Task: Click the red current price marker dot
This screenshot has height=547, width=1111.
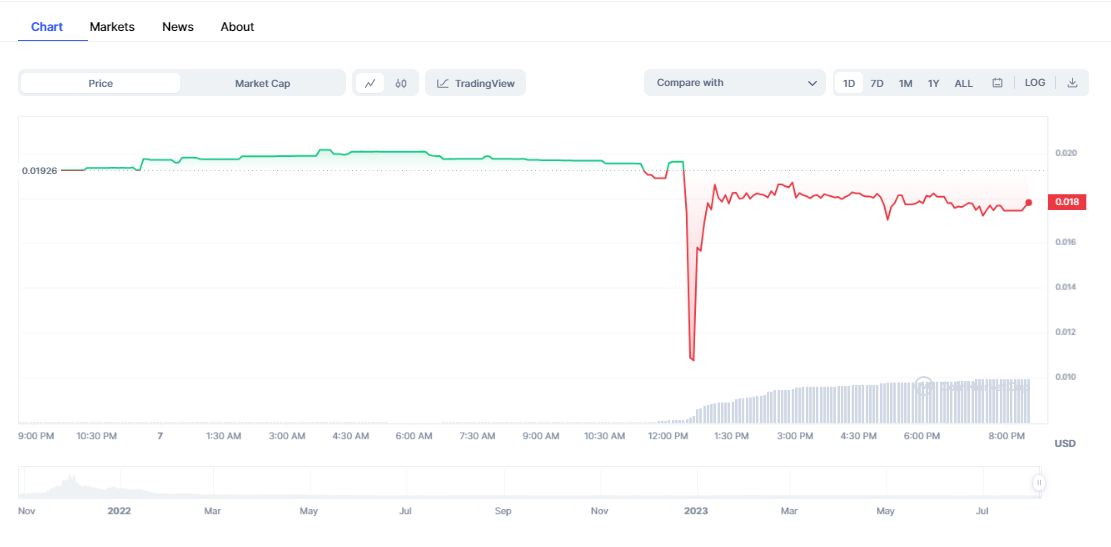Action: [1028, 202]
